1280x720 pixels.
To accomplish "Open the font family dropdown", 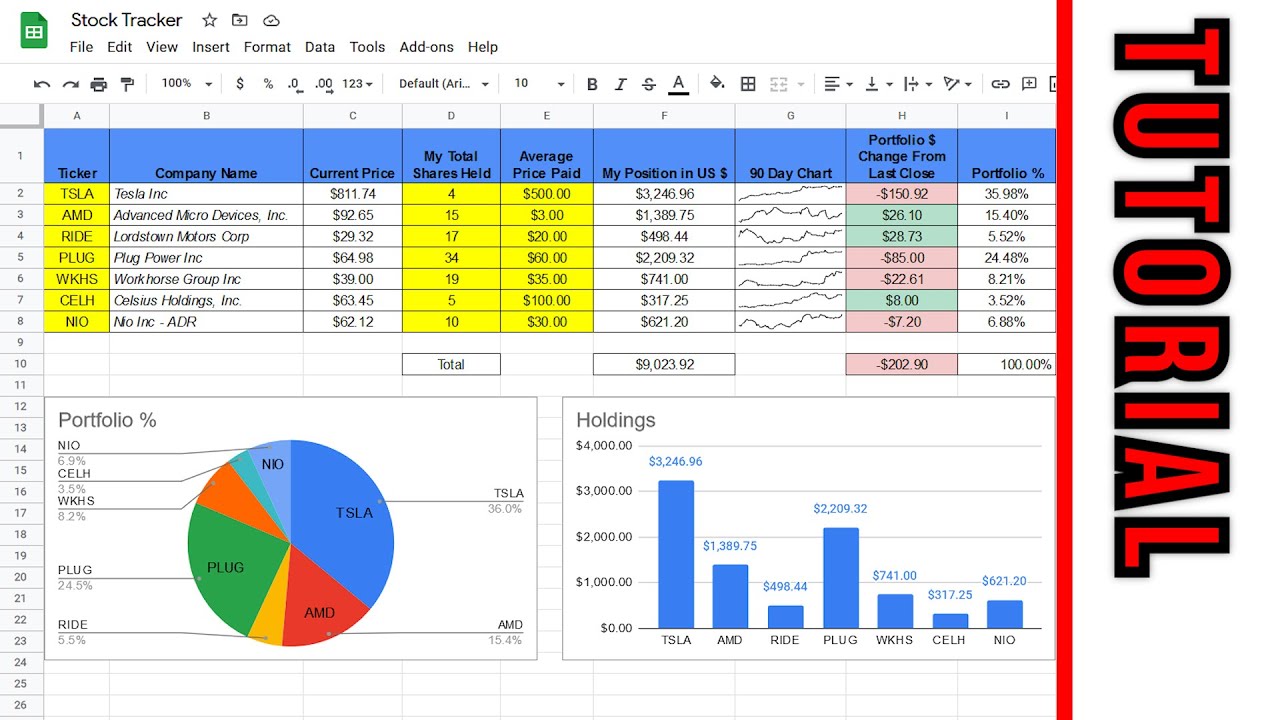I will click(x=444, y=84).
